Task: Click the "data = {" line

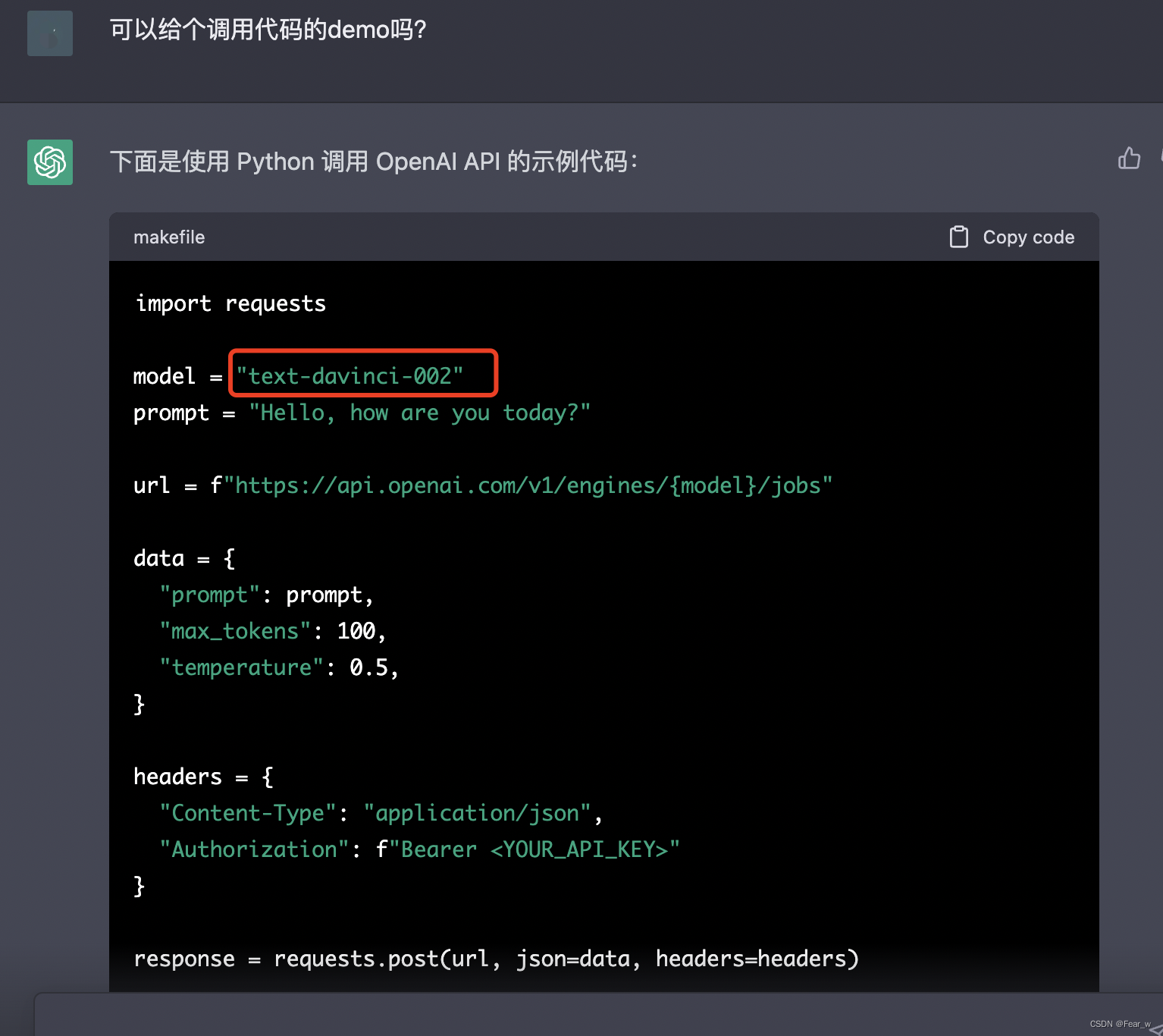Action: 184,559
